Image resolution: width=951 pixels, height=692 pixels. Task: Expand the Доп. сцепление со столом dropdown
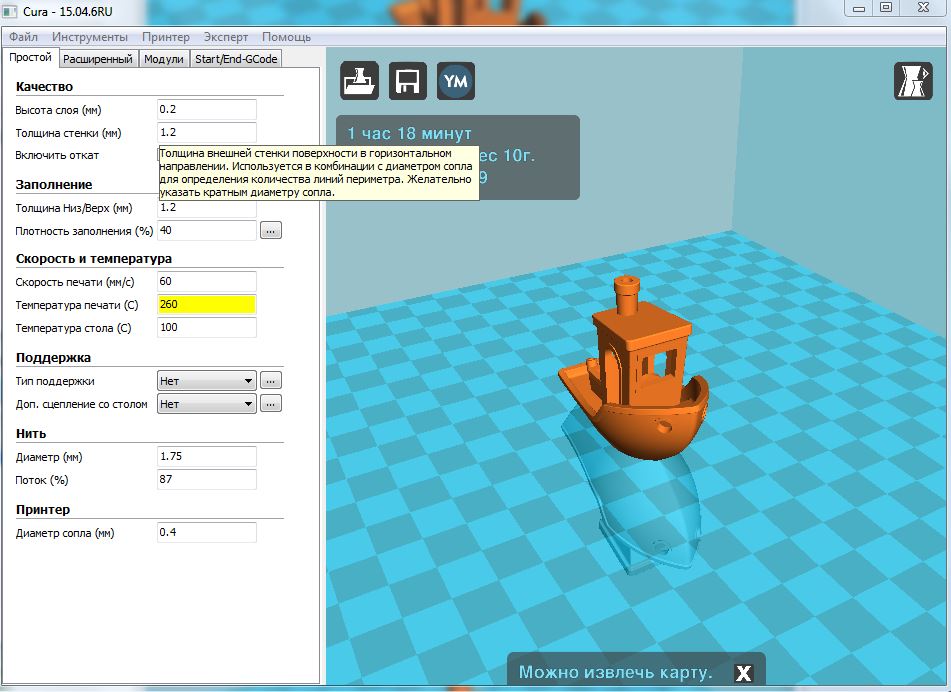[x=207, y=404]
